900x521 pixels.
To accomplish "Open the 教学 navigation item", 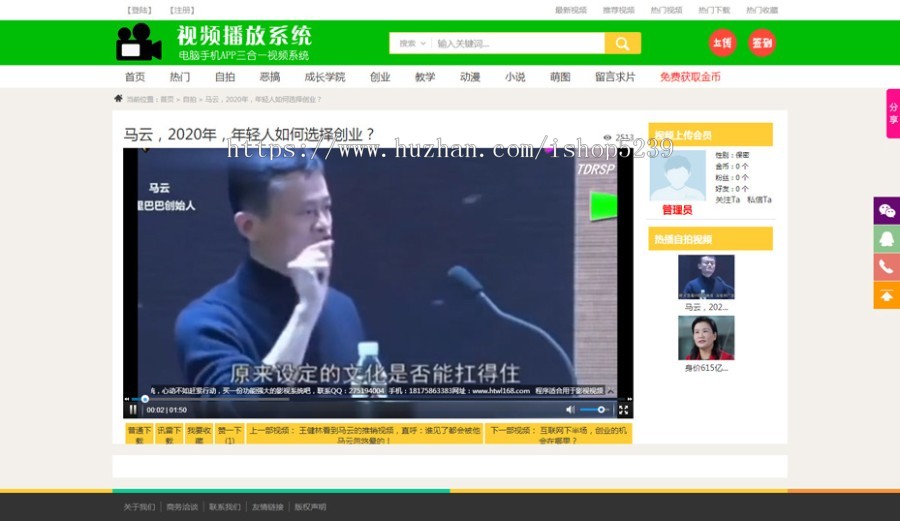I will coord(425,77).
